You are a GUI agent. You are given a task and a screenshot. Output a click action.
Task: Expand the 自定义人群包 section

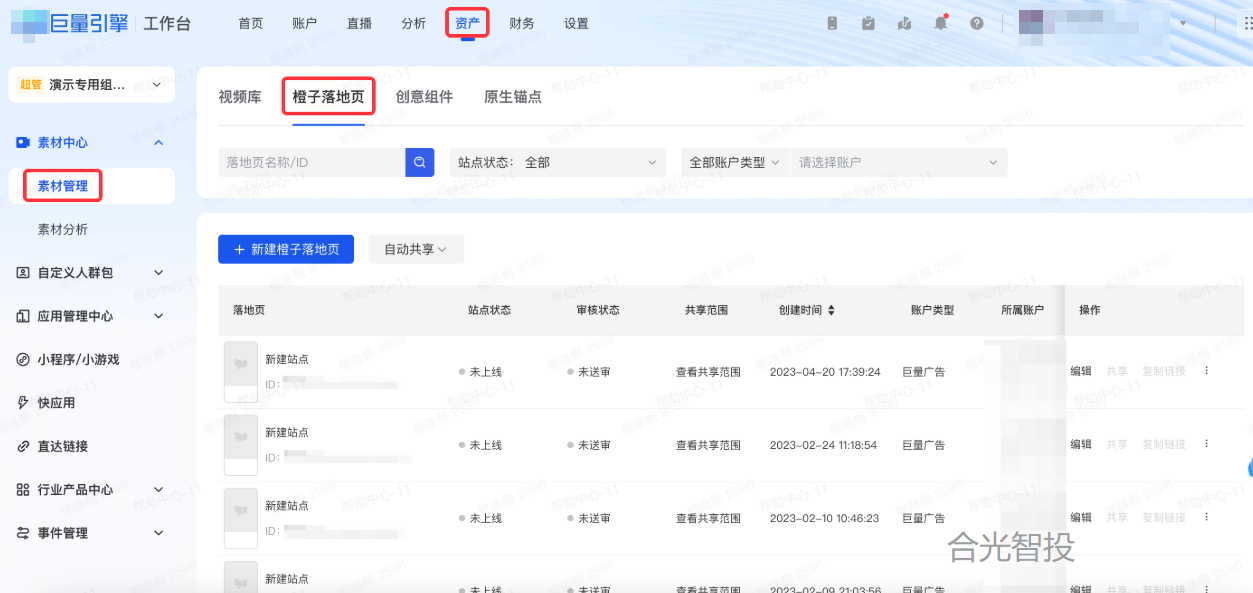[158, 272]
